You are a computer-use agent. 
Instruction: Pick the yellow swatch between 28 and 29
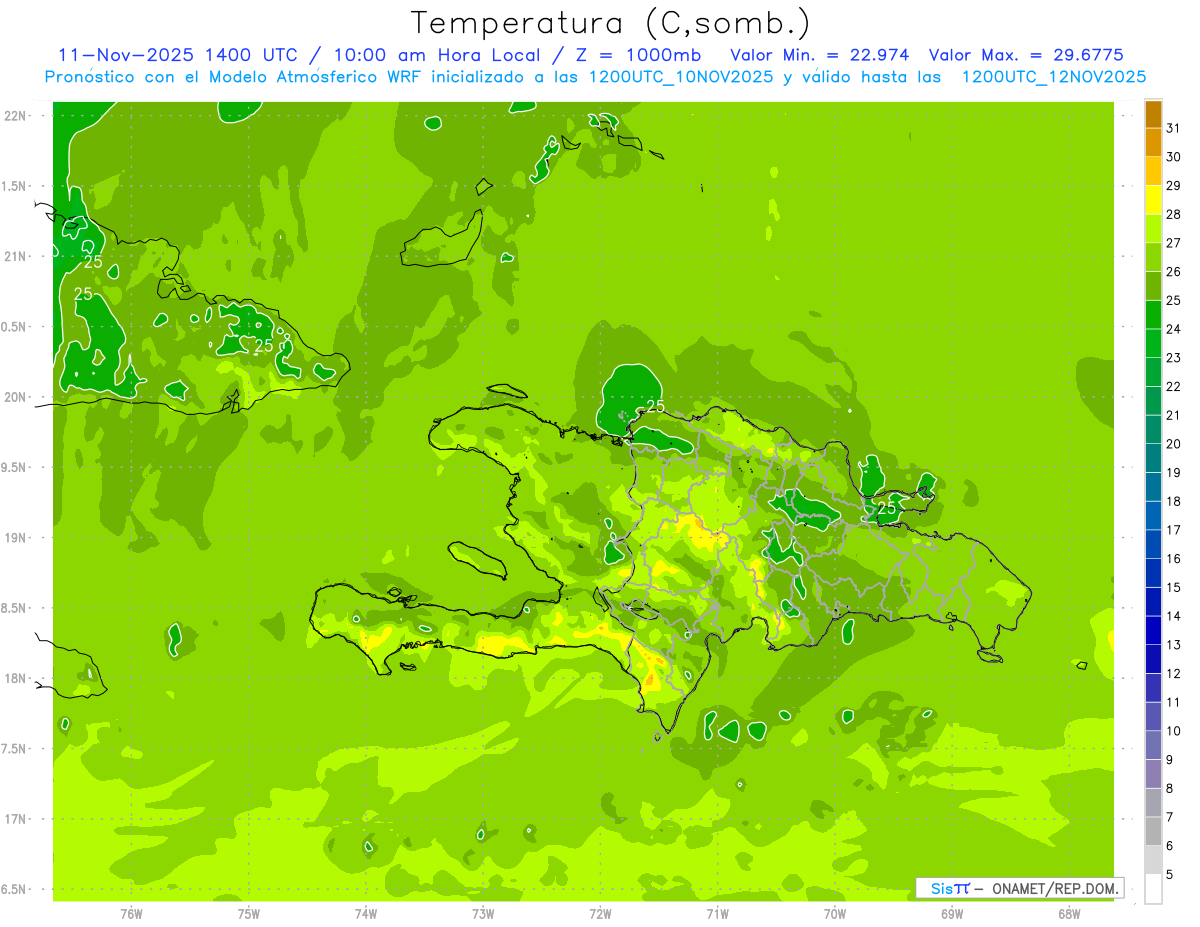pyautogui.click(x=1153, y=200)
